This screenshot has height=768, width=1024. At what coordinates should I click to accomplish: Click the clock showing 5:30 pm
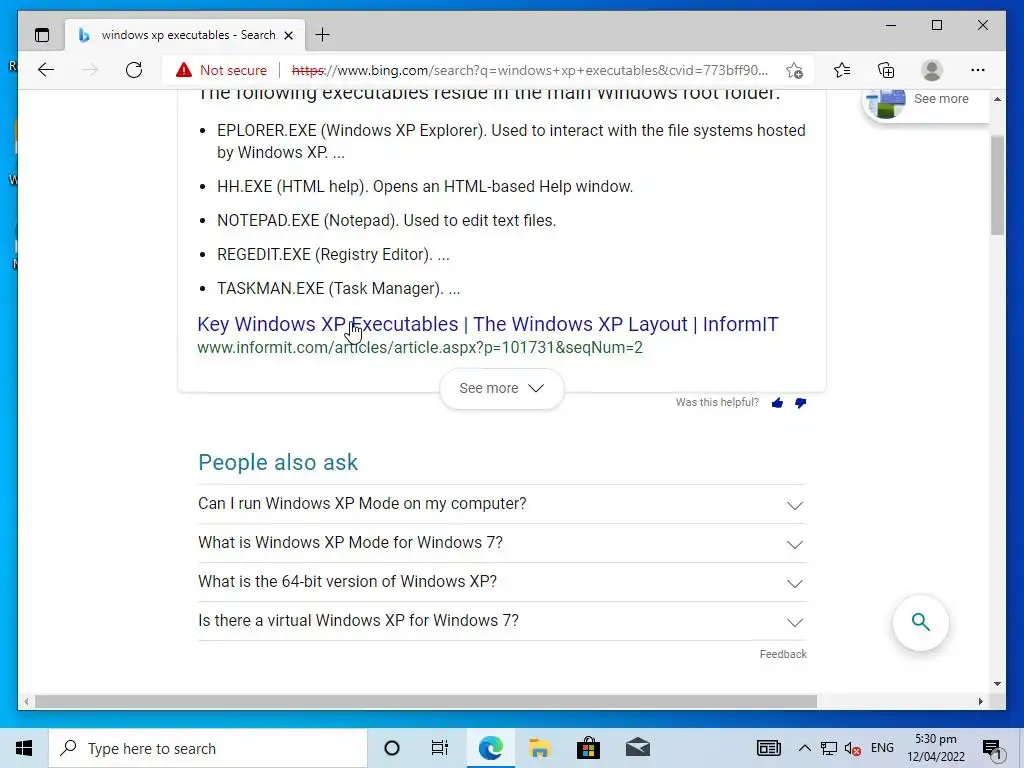coord(936,748)
